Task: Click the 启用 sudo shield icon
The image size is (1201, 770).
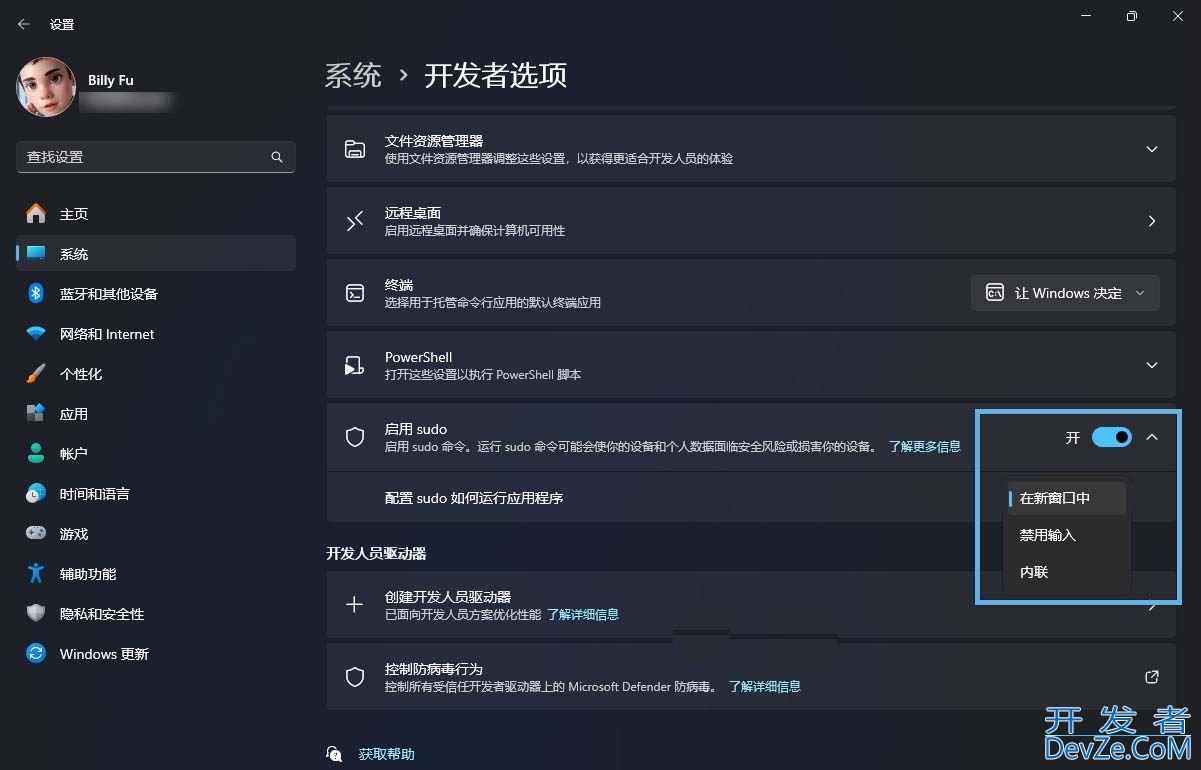Action: click(x=355, y=437)
